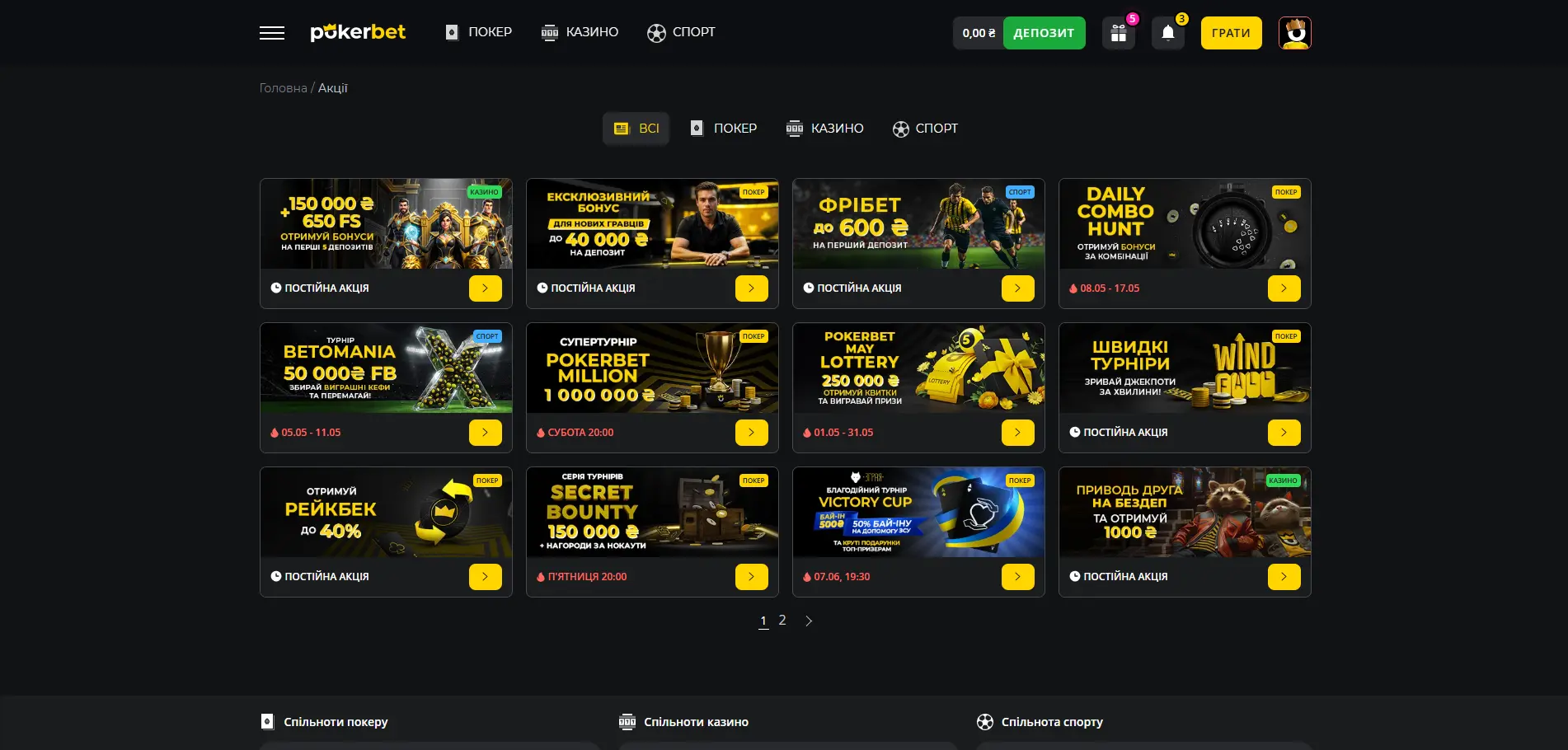Viewport: 1568px width, 750px height.
Task: Click СУБОТА 20:00 schedule label
Action: coord(580,433)
